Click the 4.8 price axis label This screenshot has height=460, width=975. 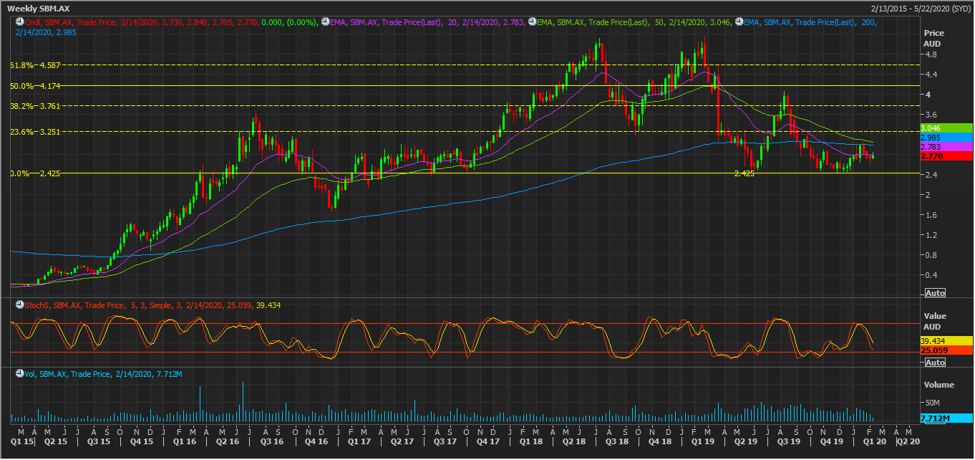[931, 55]
